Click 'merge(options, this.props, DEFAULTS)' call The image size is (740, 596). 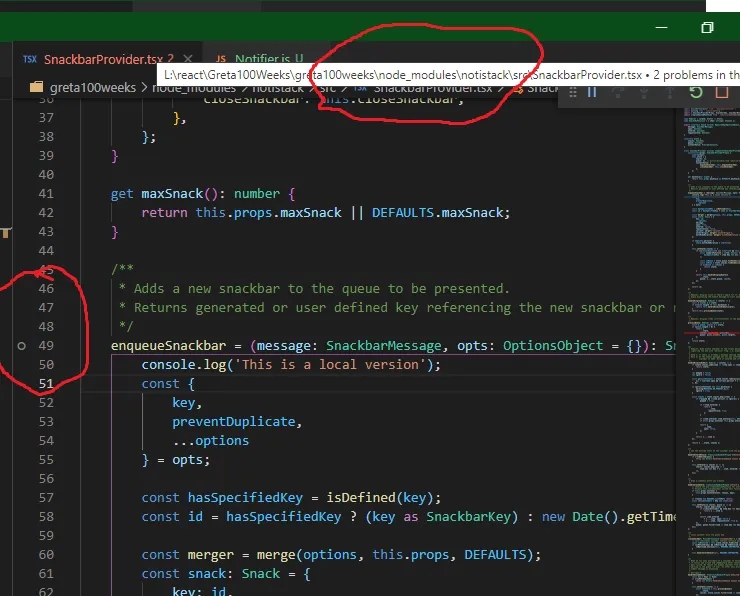[x=395, y=554]
